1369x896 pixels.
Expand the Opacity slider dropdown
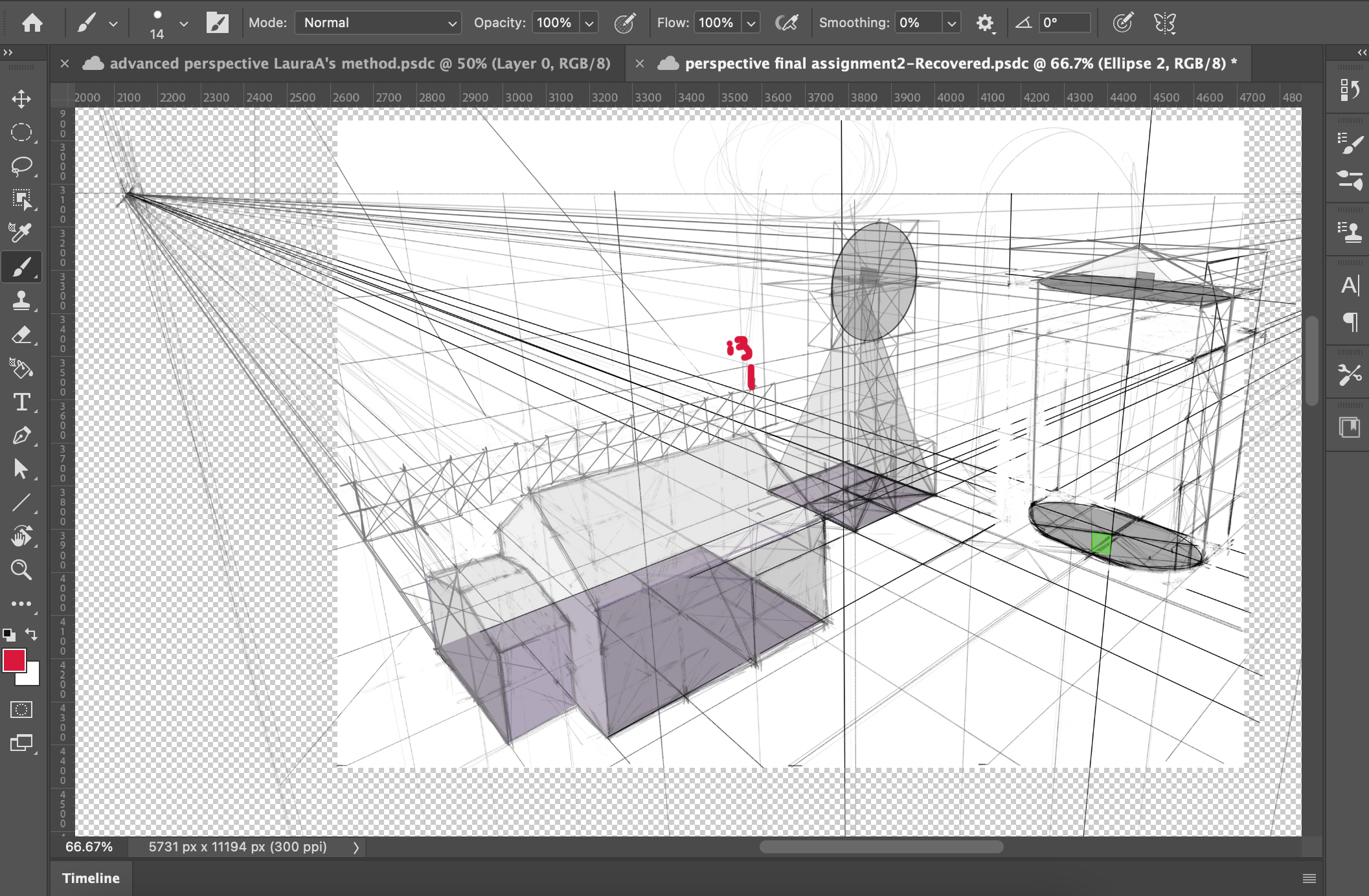coord(589,23)
